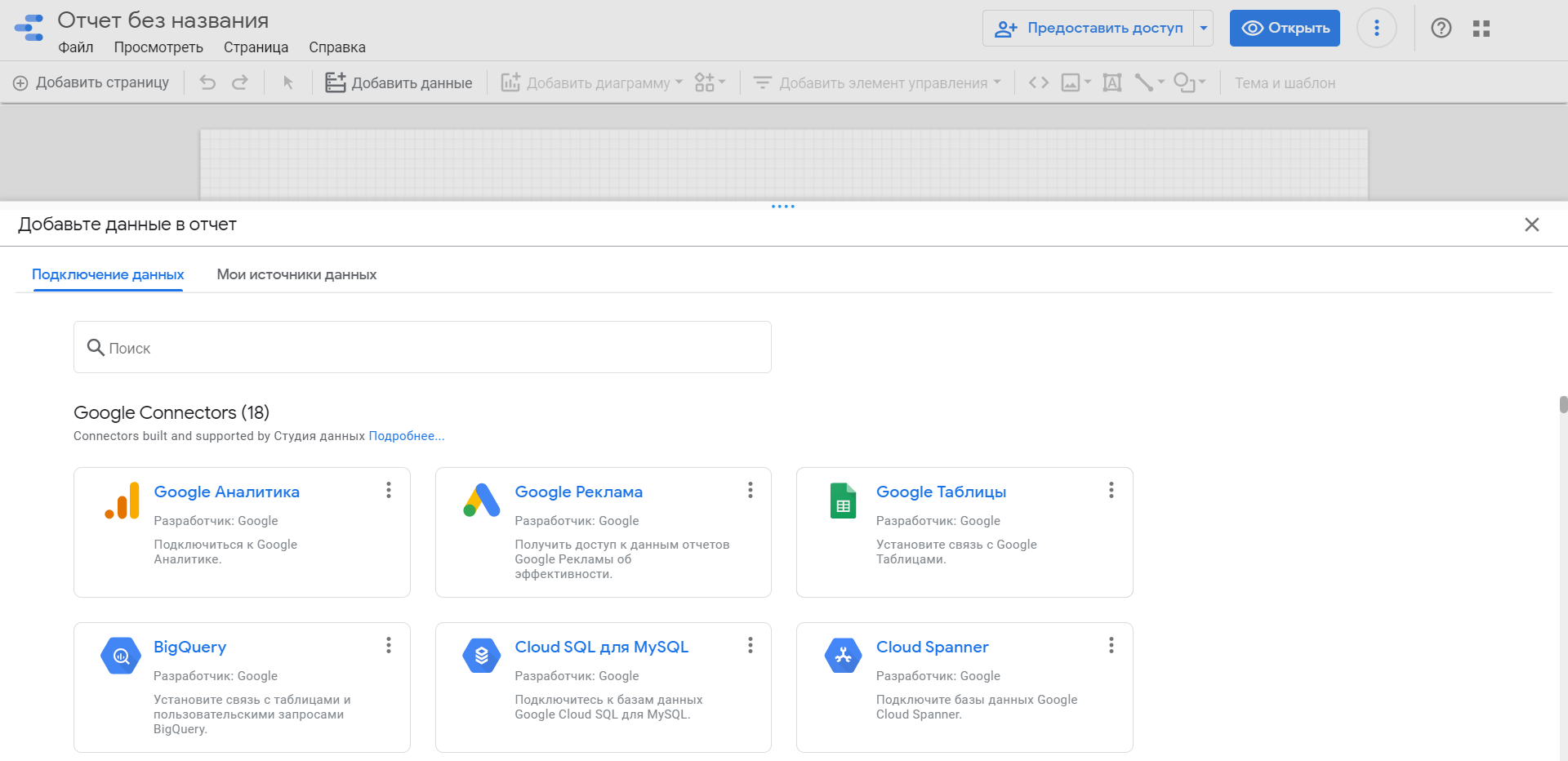Expand the Предоставить доступ dropdown arrow
The height and width of the screenshot is (761, 1568).
(x=1203, y=29)
